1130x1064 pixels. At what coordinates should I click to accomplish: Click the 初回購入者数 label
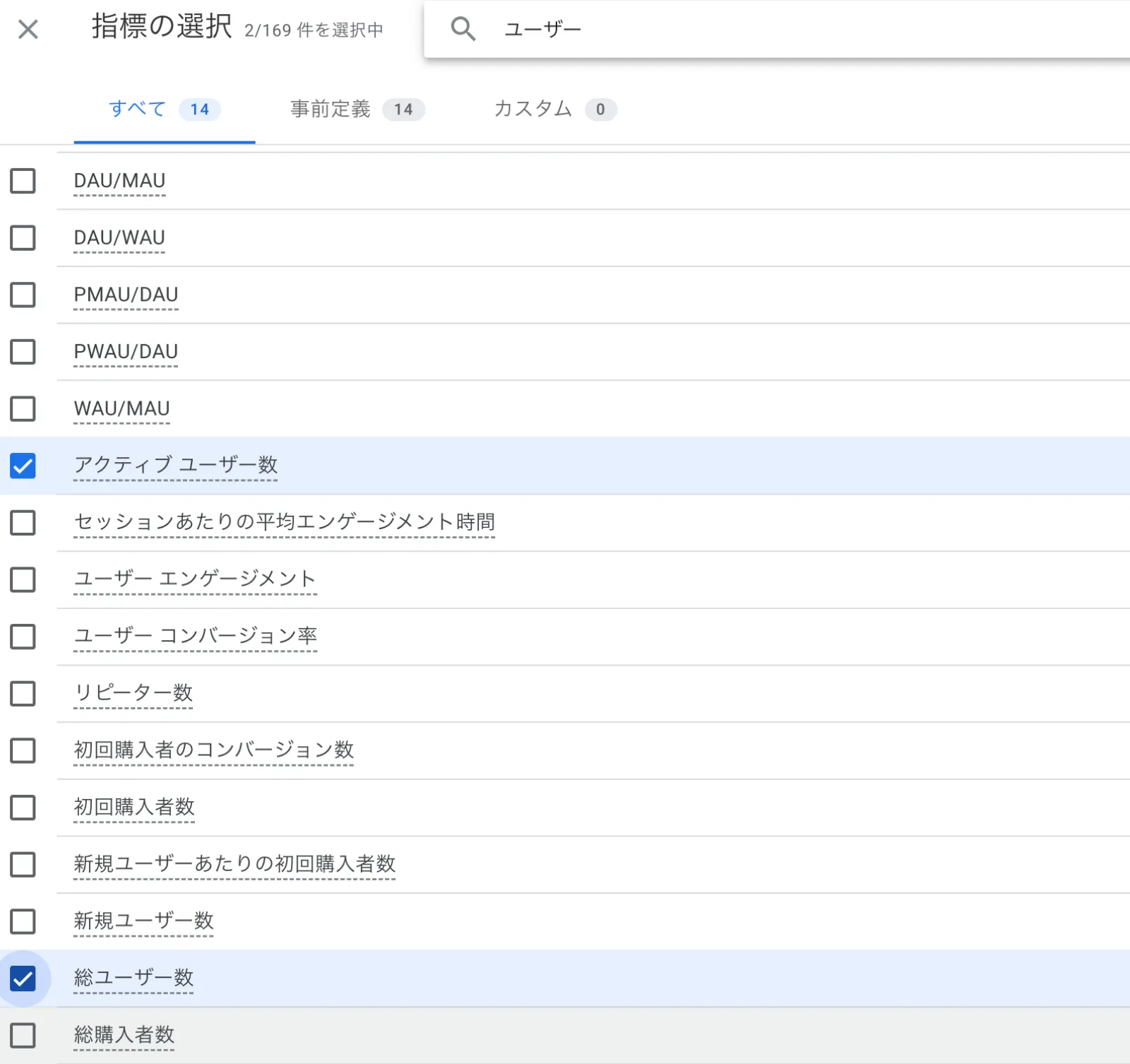coord(134,807)
